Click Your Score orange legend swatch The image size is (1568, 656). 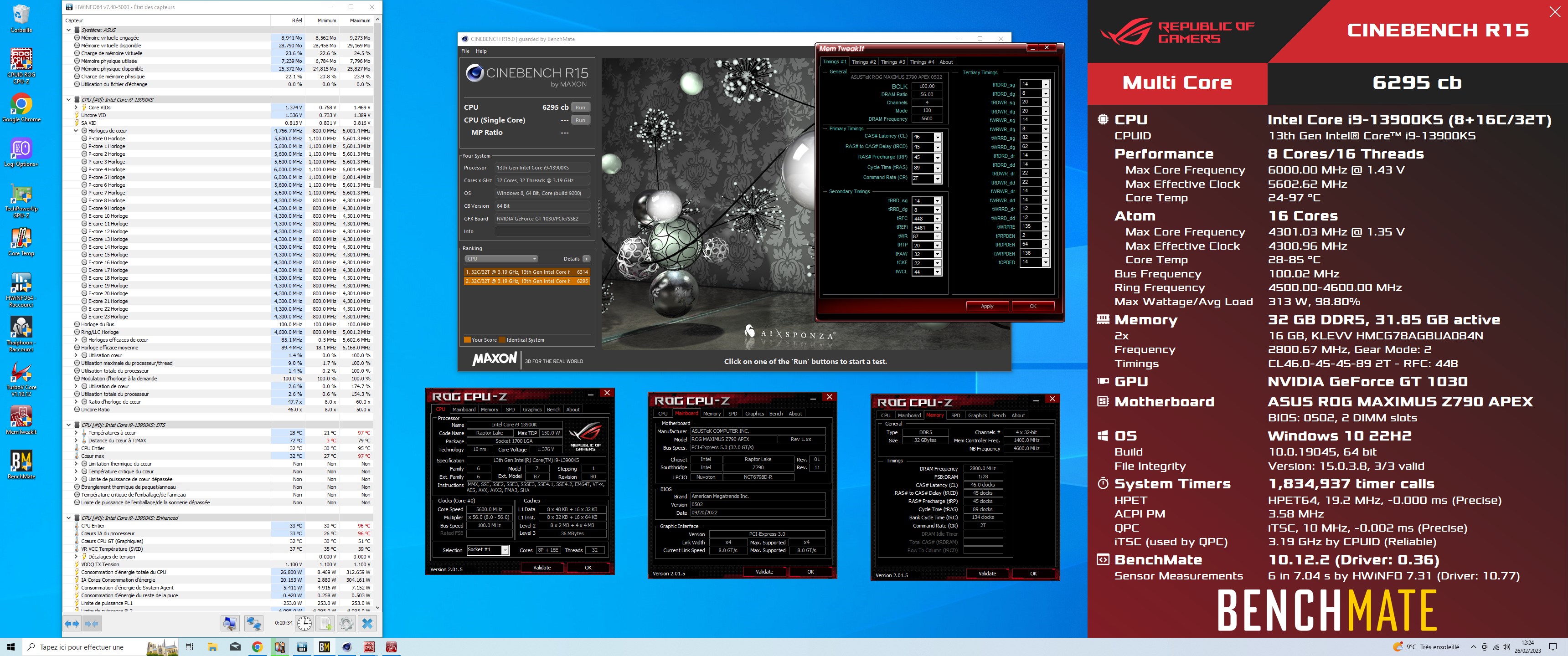point(467,340)
